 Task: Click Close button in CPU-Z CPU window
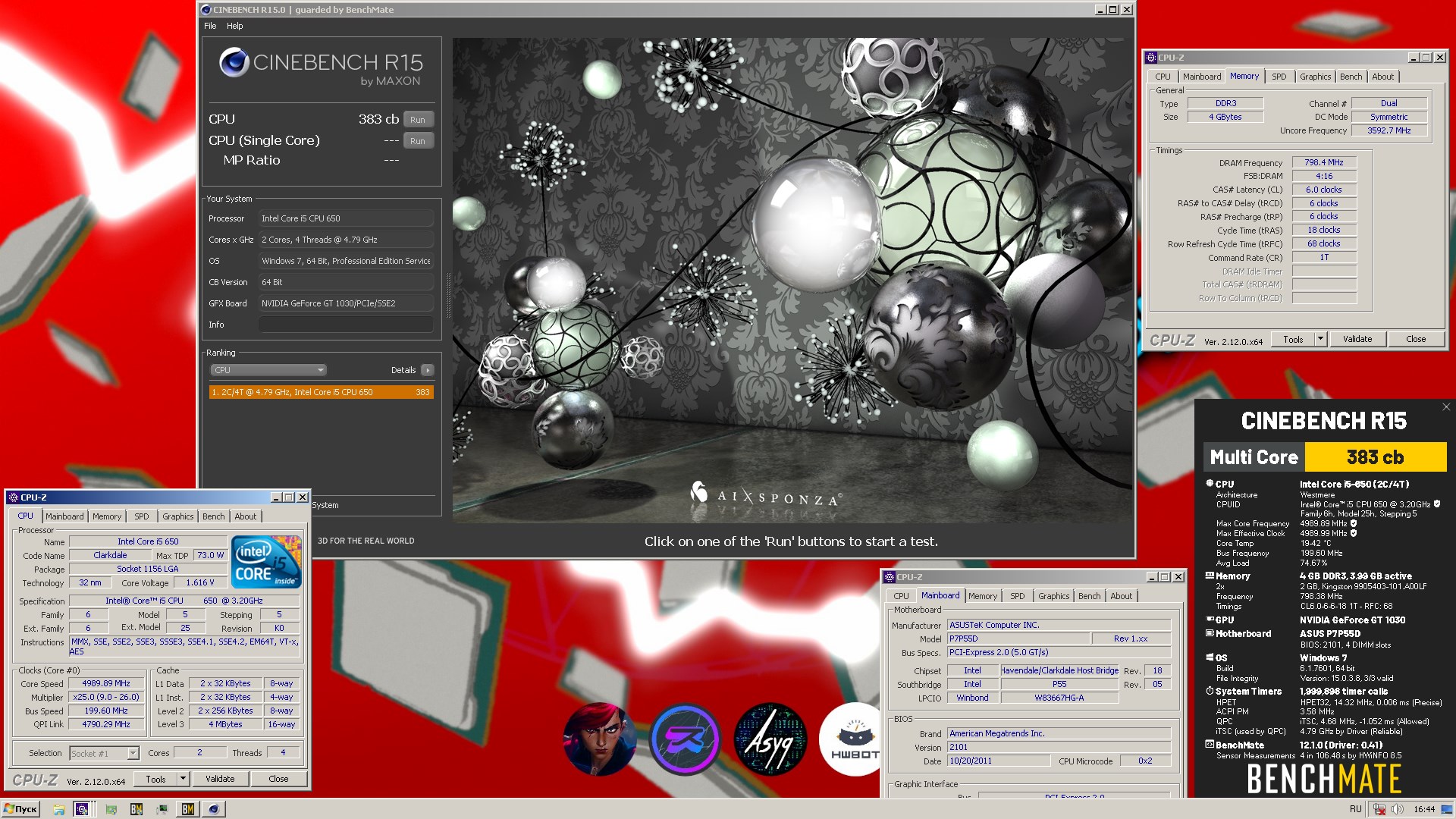pyautogui.click(x=278, y=779)
